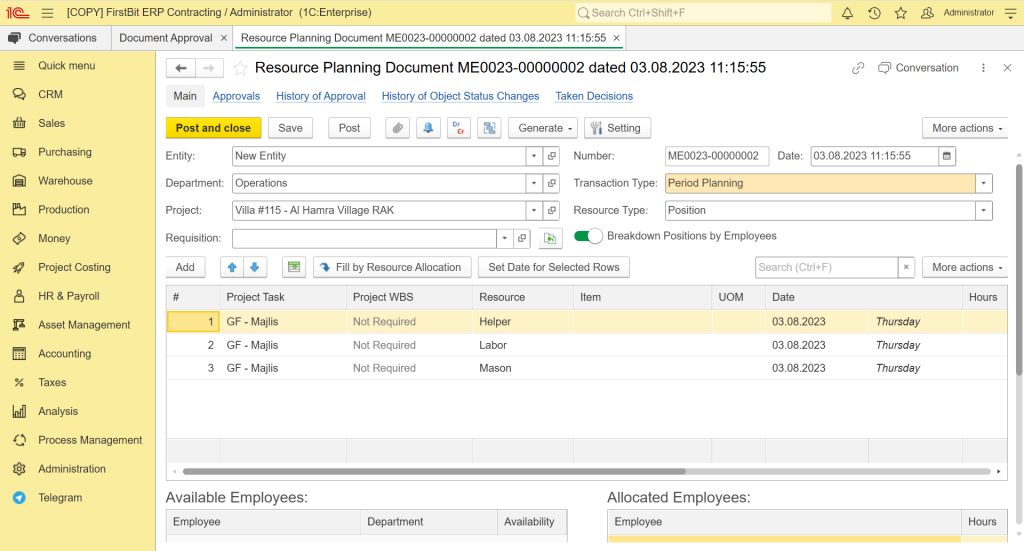Open related documents structure icon
This screenshot has height=551, width=1024.
coord(489,128)
